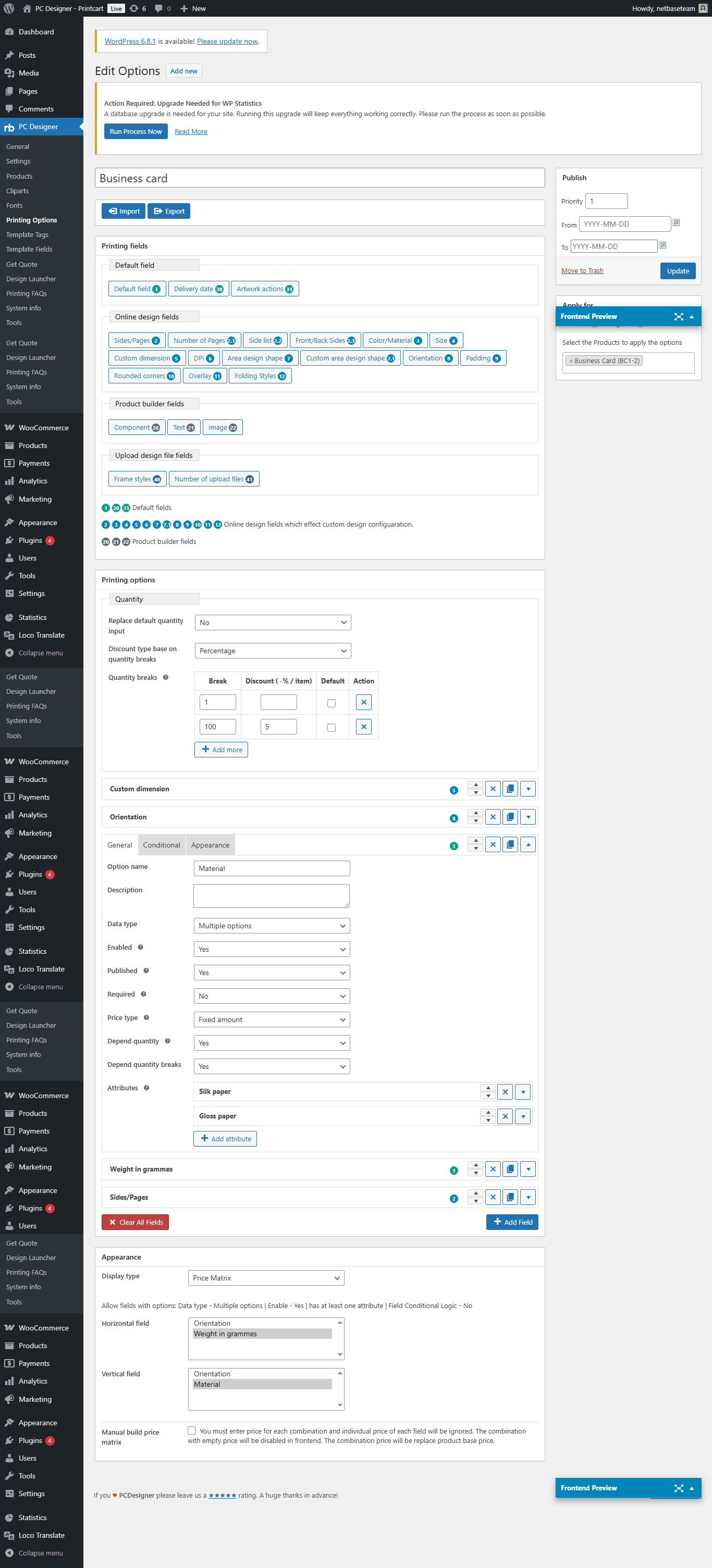Screen dimensions: 712x1568
Task: Open Template Tags in PC Designer menu
Action: (28, 234)
